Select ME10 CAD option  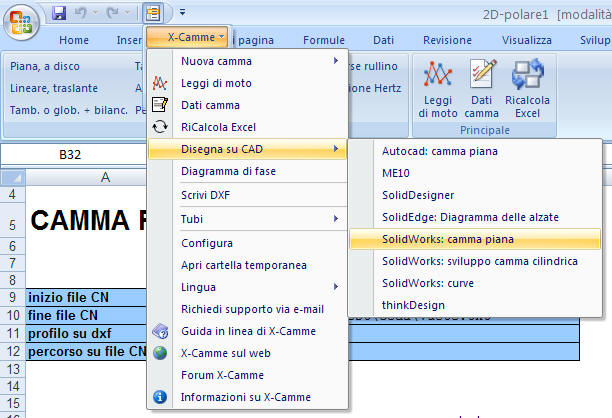(x=475, y=173)
